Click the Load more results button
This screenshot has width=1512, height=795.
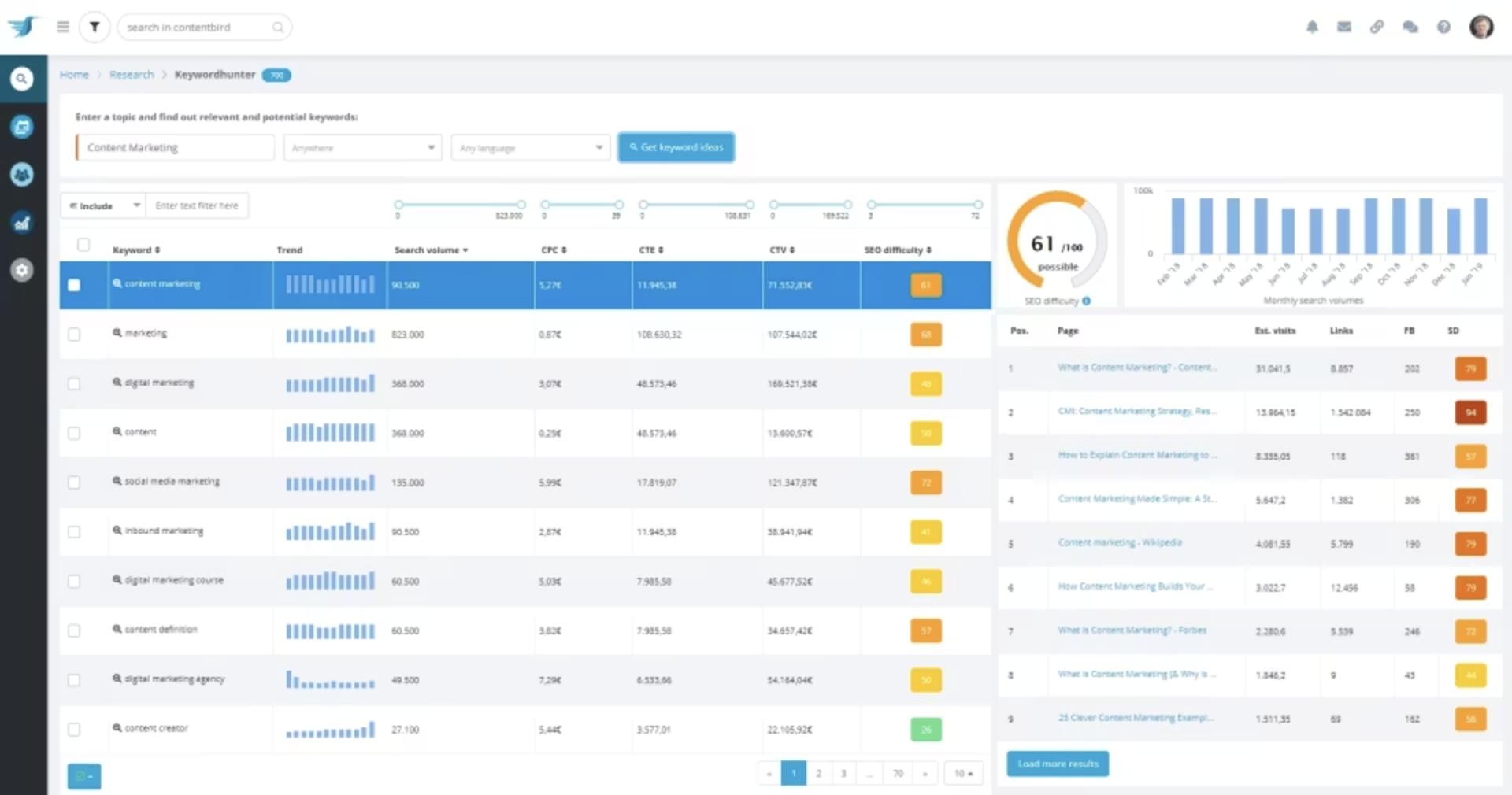pyautogui.click(x=1057, y=764)
